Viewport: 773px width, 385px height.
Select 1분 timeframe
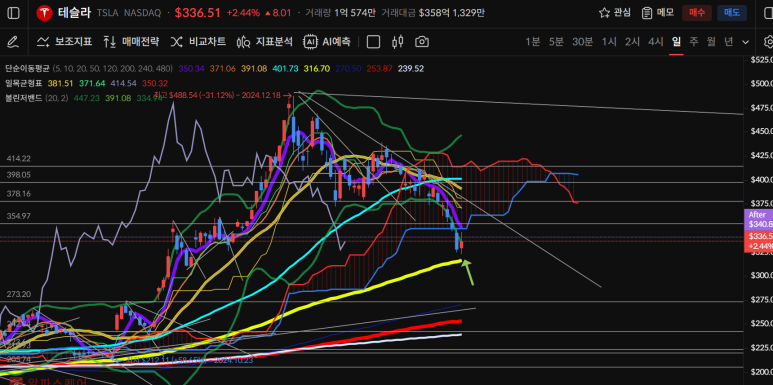coord(532,42)
